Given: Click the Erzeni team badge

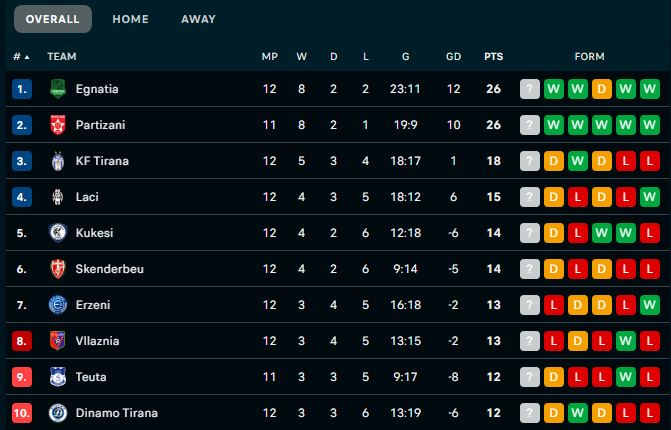Looking at the screenshot, I should click(57, 305).
